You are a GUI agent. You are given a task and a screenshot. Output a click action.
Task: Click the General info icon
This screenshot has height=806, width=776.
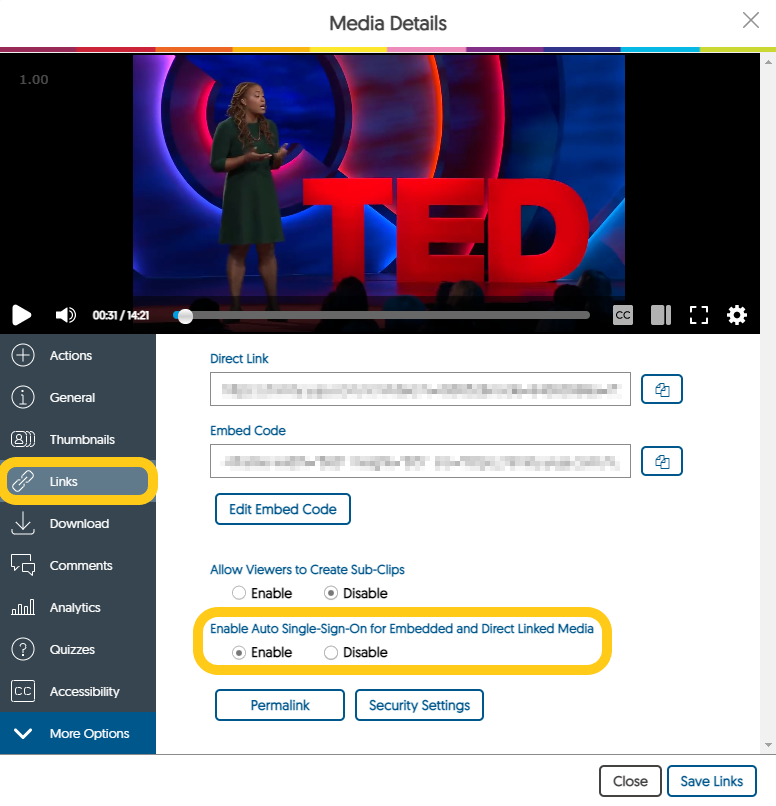[23, 397]
